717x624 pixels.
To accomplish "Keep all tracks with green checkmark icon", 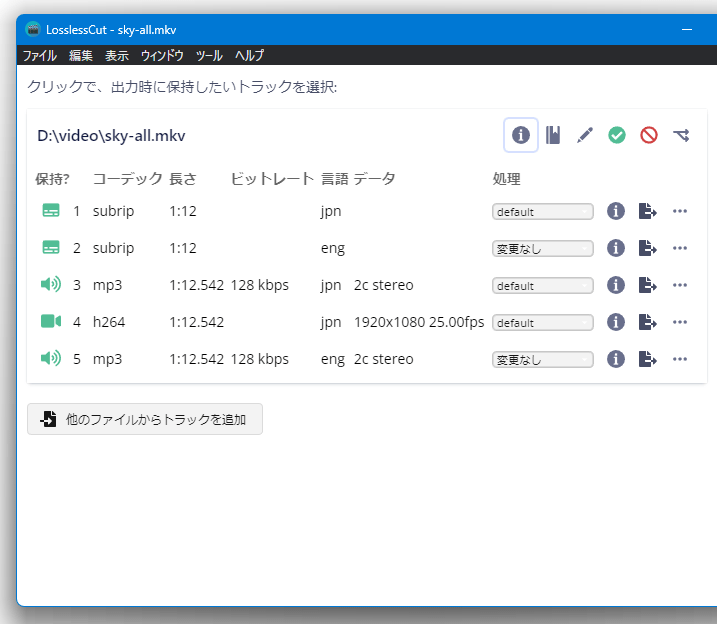I will (617, 135).
